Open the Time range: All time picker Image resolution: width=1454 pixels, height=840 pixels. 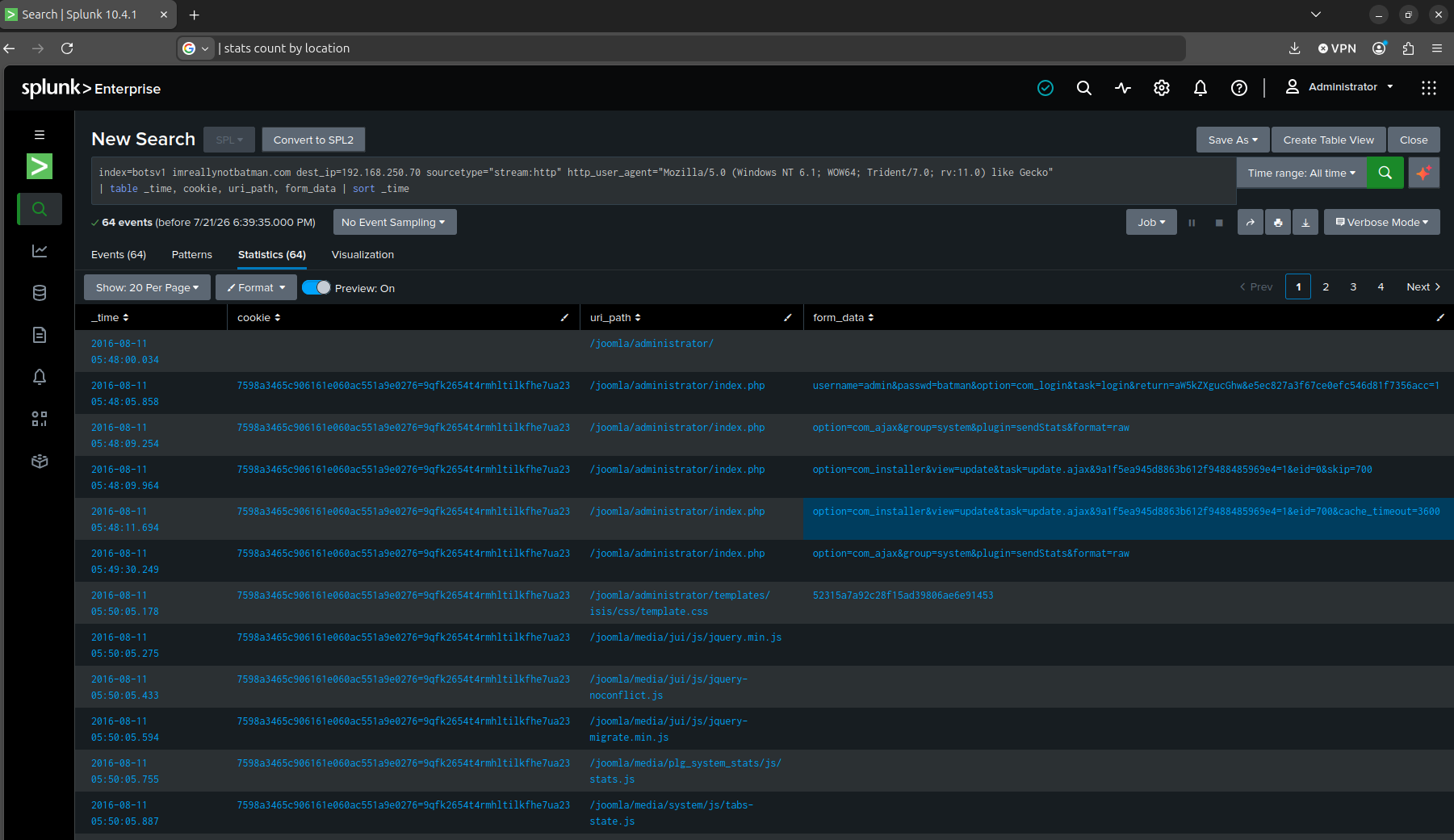point(1301,173)
